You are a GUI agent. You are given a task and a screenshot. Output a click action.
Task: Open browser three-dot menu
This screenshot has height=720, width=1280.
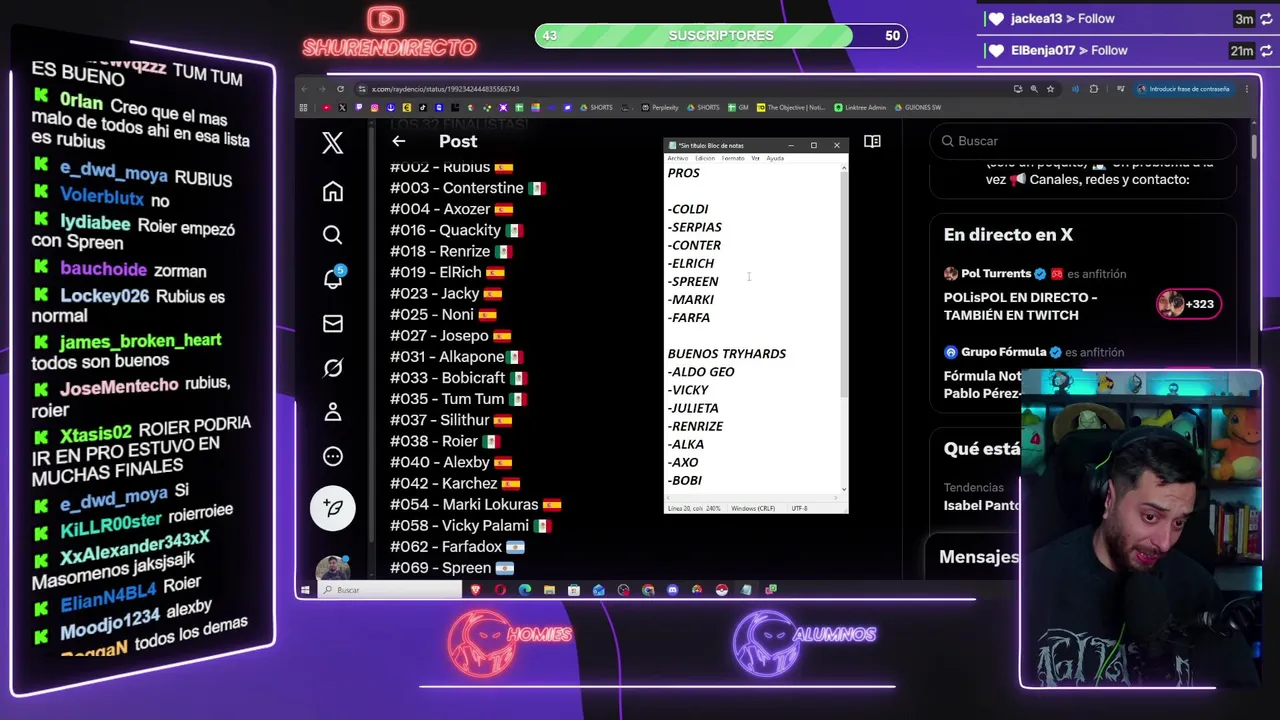(x=1247, y=89)
